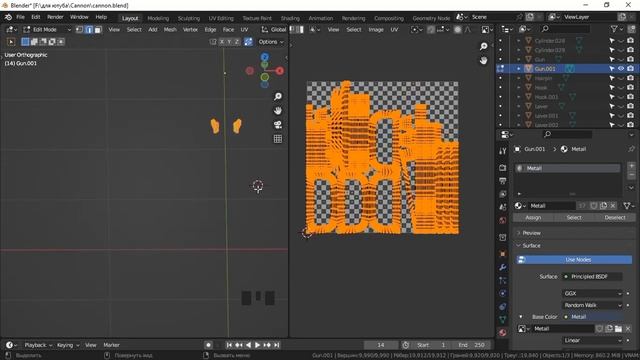Open the Output properties tab
The image size is (640, 360).
[x=502, y=181]
